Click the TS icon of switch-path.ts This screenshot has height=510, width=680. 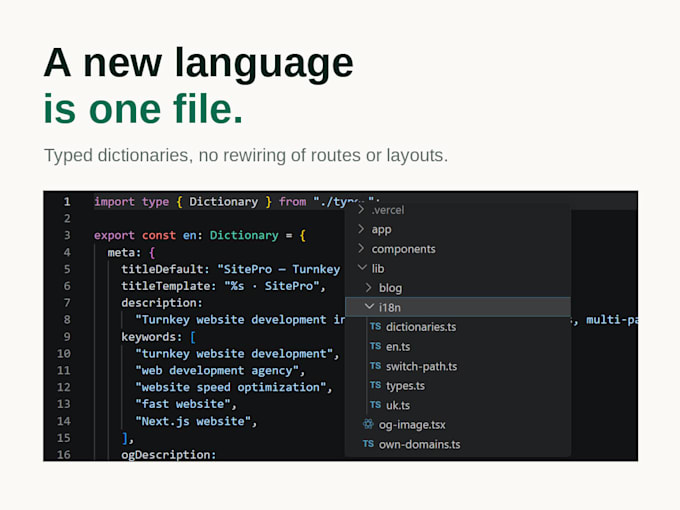[x=376, y=366]
